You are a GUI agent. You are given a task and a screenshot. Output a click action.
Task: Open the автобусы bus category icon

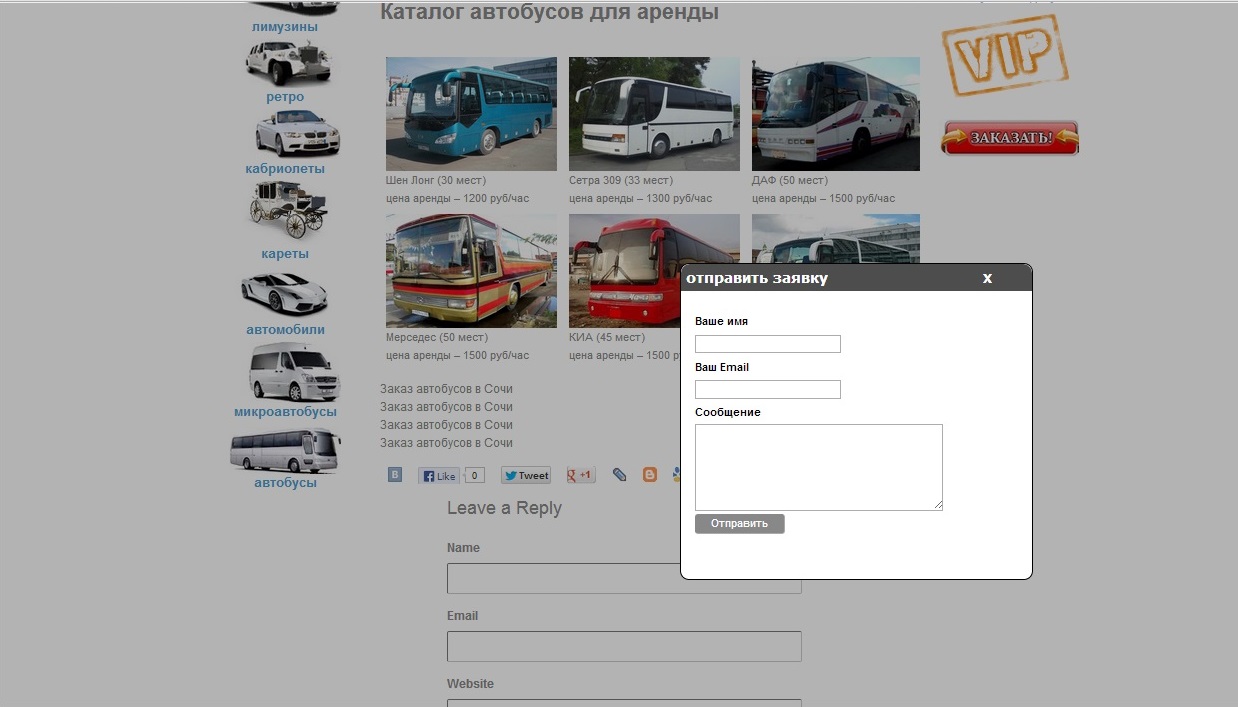(285, 451)
